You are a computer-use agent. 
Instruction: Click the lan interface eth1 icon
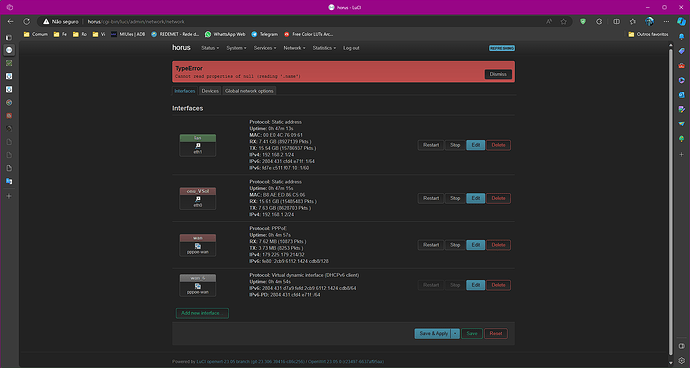tap(198, 146)
